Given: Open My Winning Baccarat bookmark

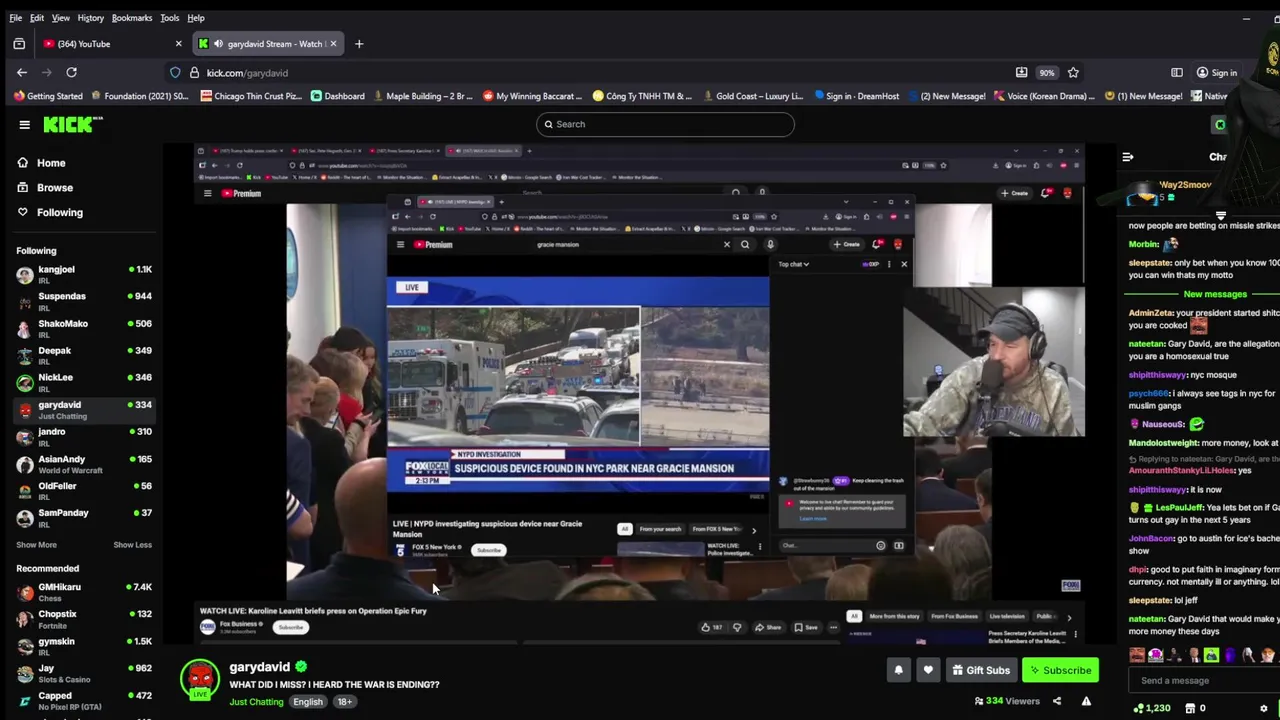Looking at the screenshot, I should (x=532, y=96).
